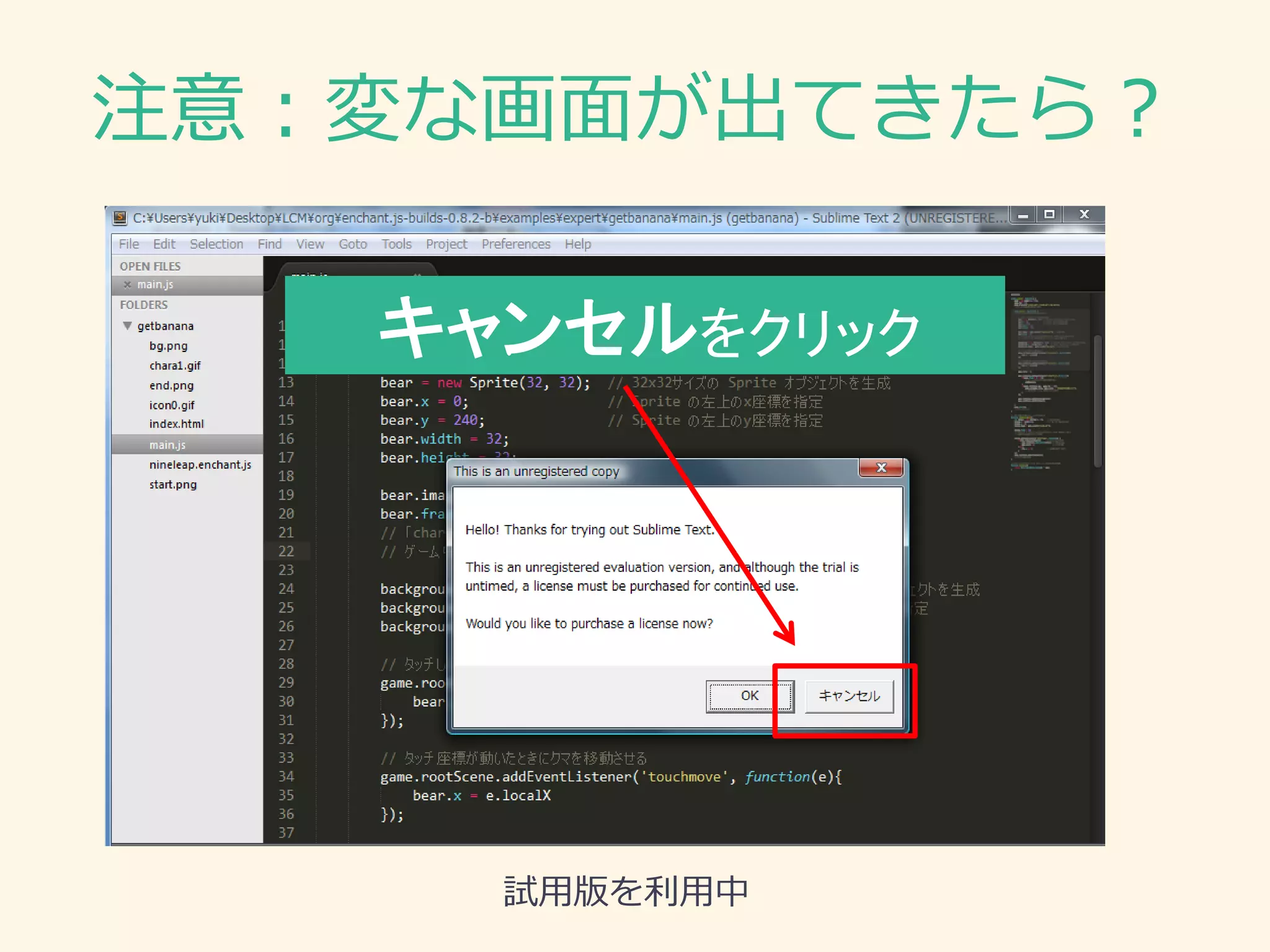Viewport: 1270px width, 952px height.
Task: Click 'bear.y = 240;' on line 15
Action: click(x=432, y=420)
